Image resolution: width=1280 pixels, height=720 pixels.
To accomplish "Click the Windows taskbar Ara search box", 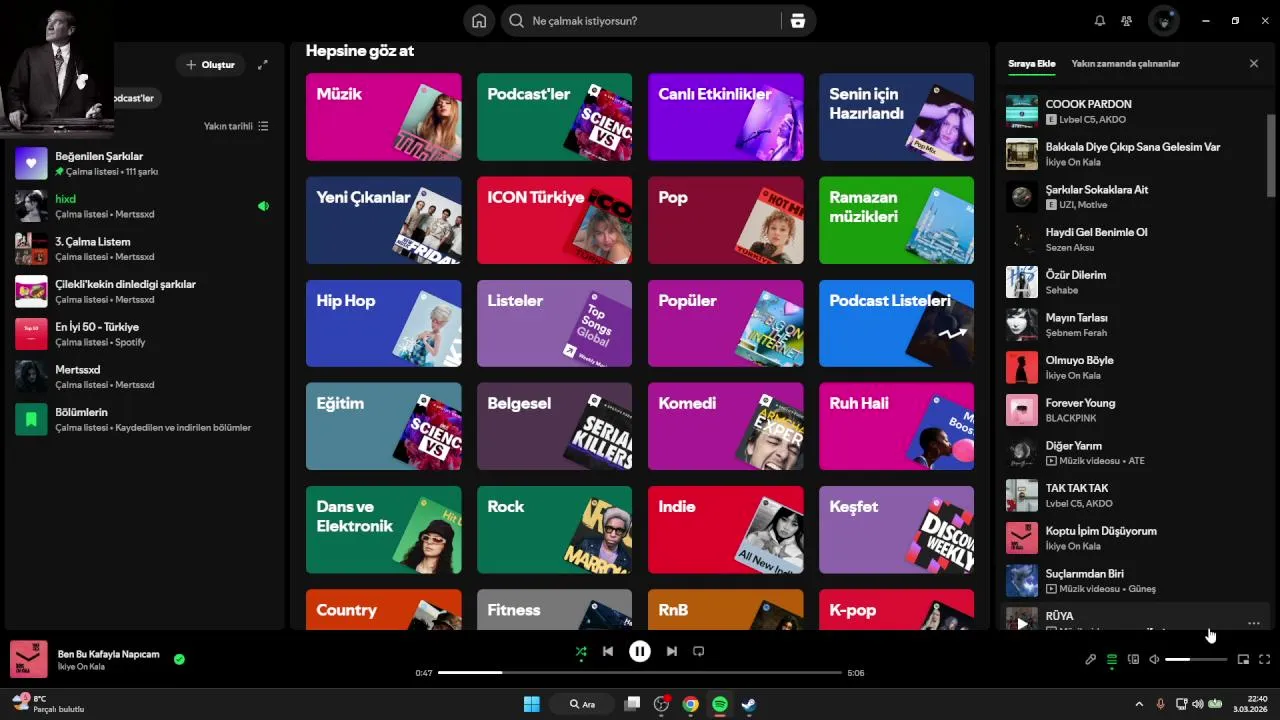I will coord(582,704).
